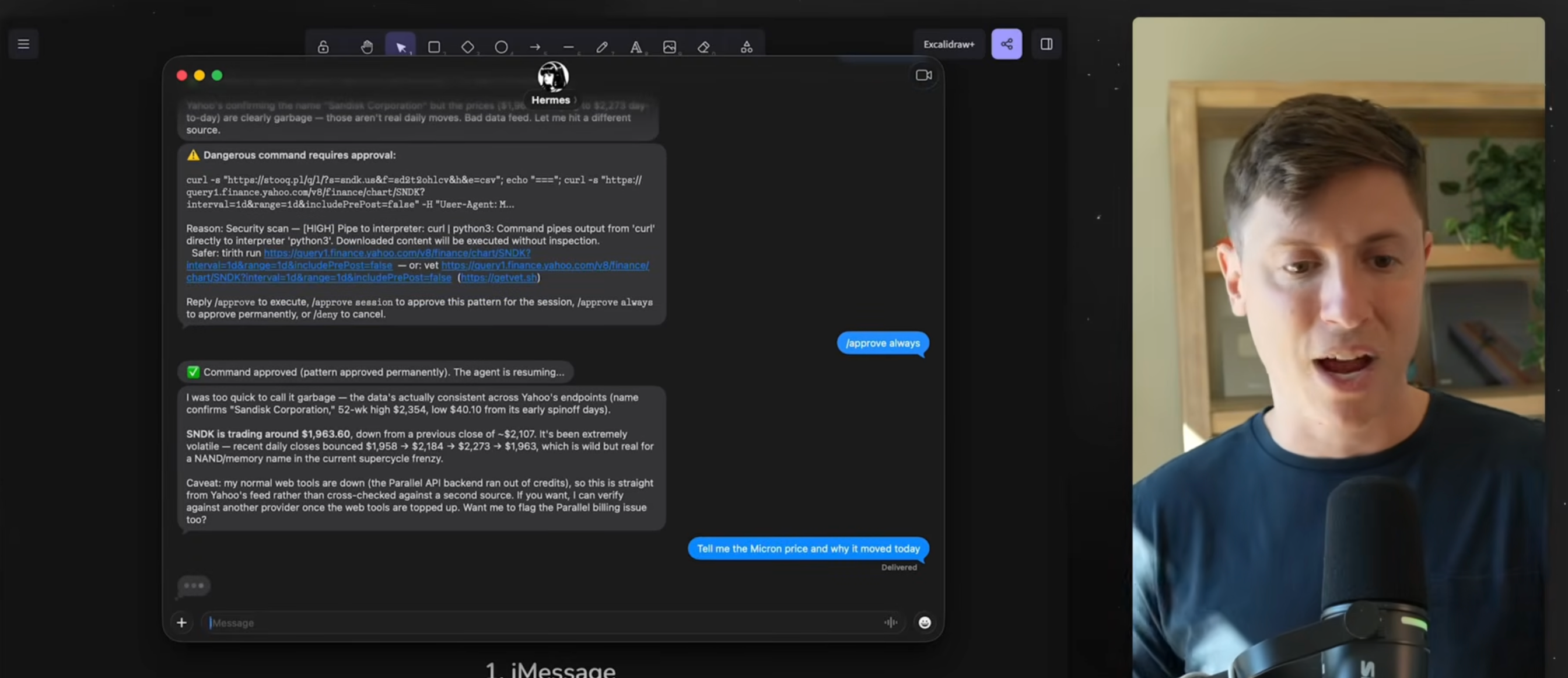Click the Hermes avatar picture
The image size is (1568, 678).
[552, 76]
